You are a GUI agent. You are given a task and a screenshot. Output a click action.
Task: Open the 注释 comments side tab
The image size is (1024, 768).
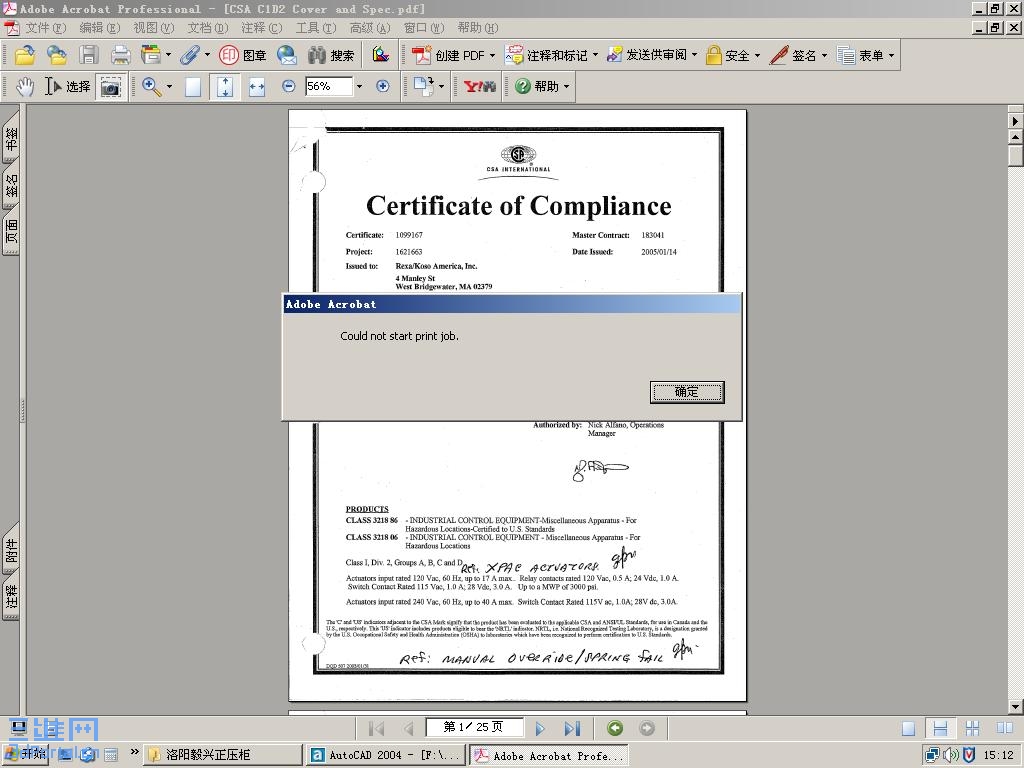pos(11,596)
